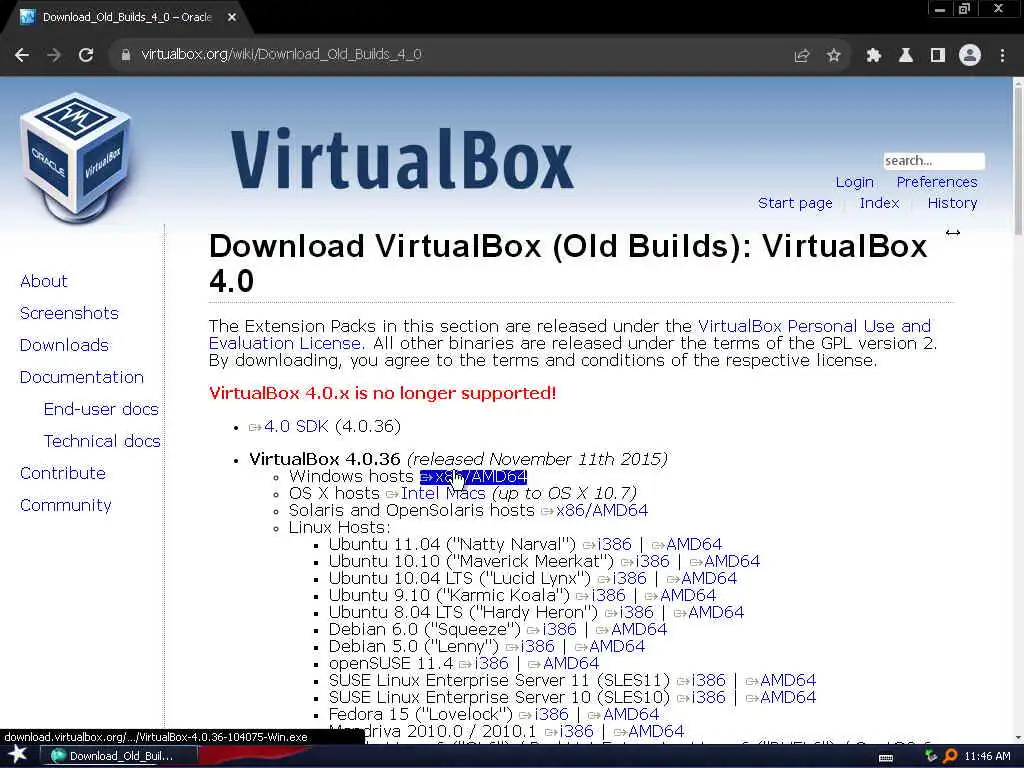Open the extensions puzzle icon

(873, 56)
